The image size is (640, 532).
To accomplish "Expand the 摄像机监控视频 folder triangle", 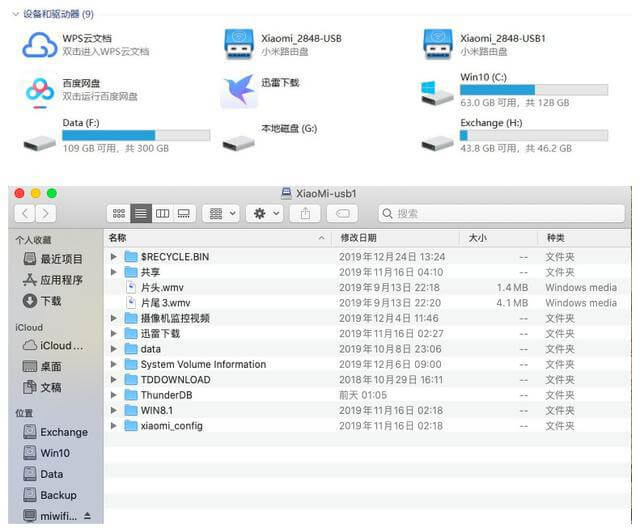I will tap(114, 318).
